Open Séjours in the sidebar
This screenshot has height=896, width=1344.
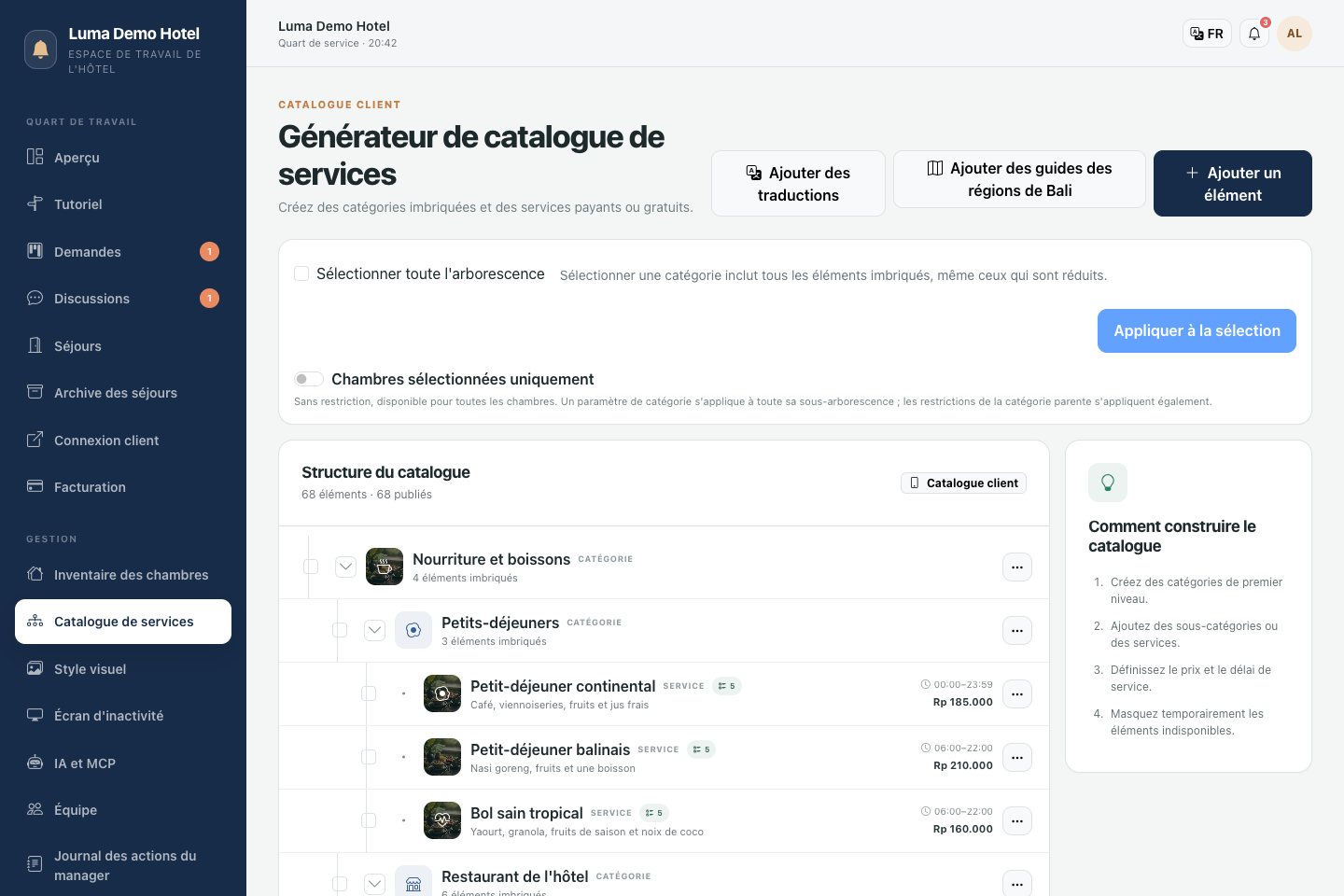pyautogui.click(x=123, y=345)
